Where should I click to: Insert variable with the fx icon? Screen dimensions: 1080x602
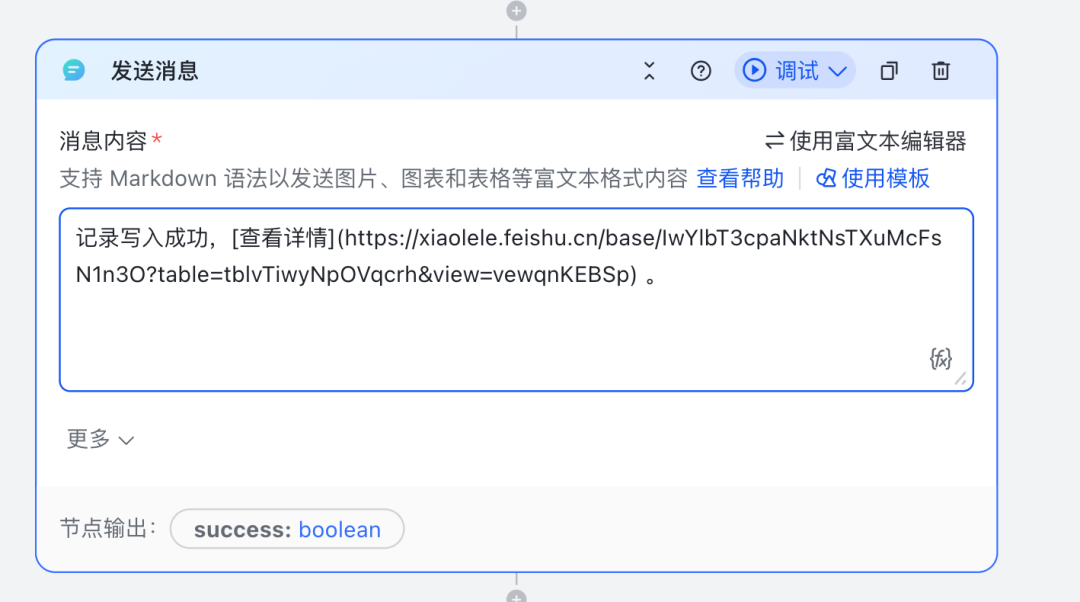tap(940, 358)
